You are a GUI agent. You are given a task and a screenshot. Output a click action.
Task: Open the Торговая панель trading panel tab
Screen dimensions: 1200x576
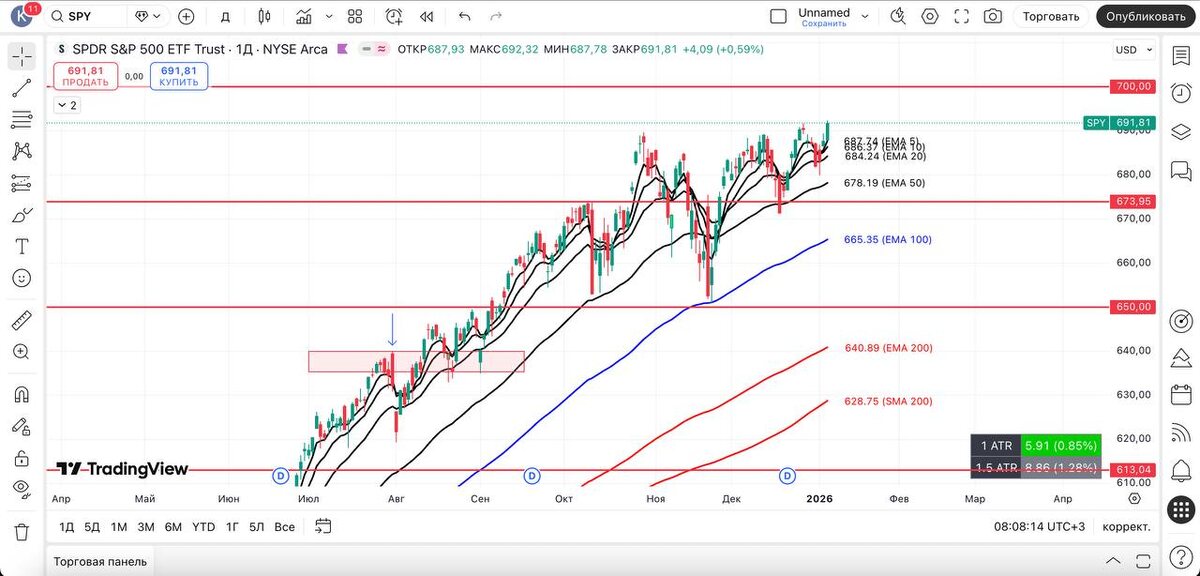click(100, 561)
